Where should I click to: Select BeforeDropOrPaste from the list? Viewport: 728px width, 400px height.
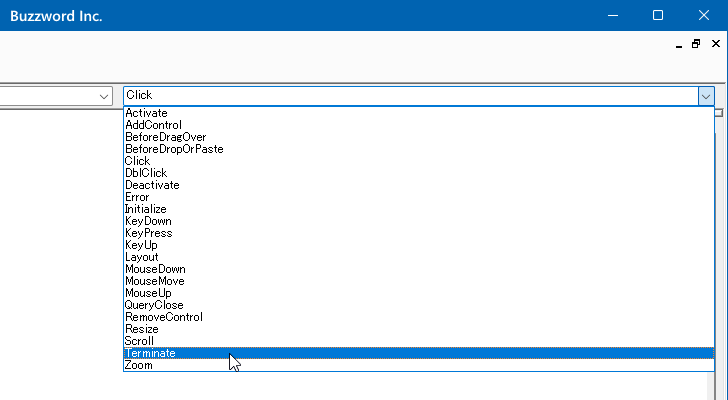click(419, 149)
